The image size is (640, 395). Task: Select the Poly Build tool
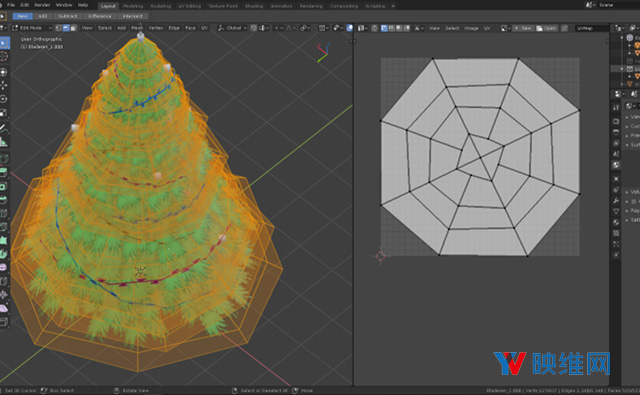point(4,240)
